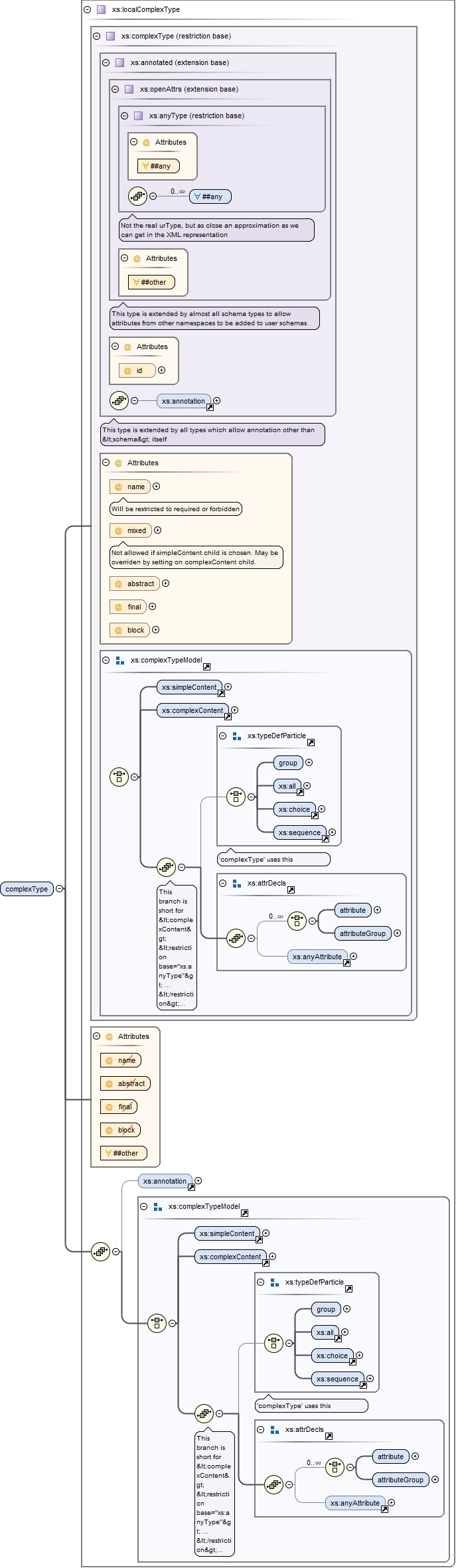Click the "Not the real urType" annotation note

[x=216, y=230]
